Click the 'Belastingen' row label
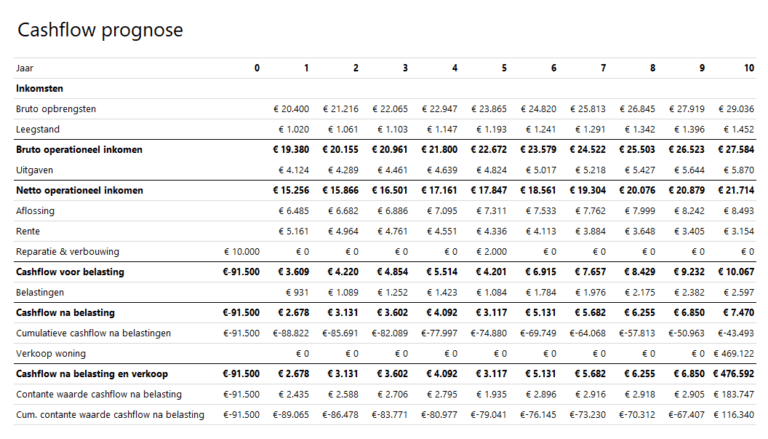Viewport: 768px width, 439px height. click(40, 293)
